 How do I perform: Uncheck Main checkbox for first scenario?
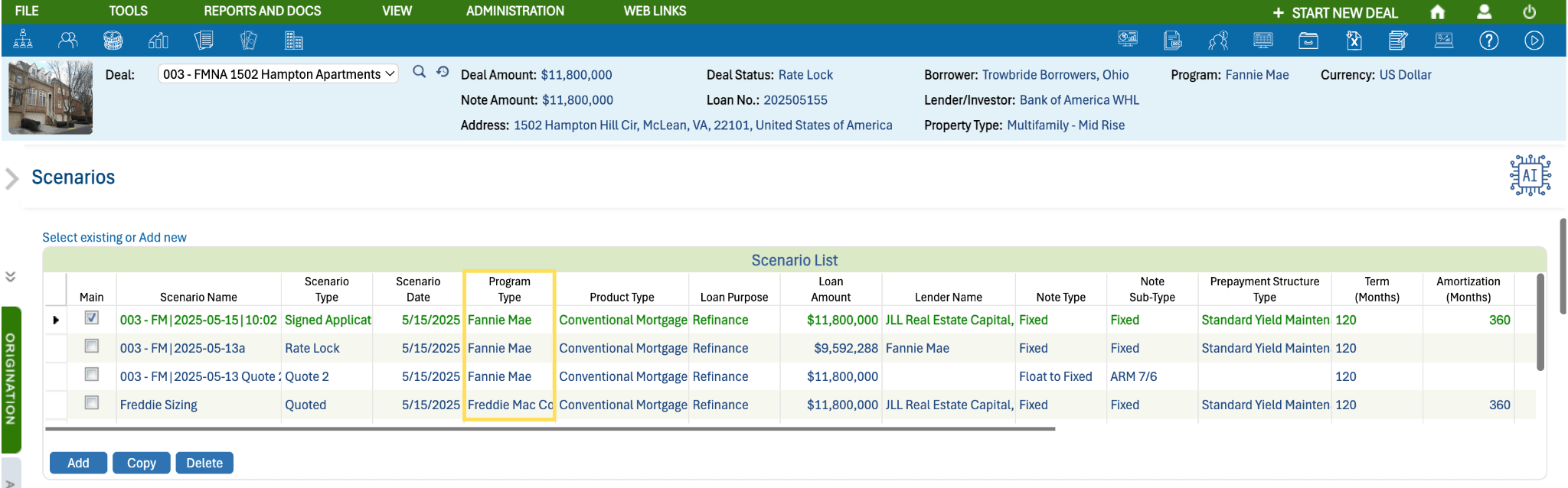coord(92,317)
